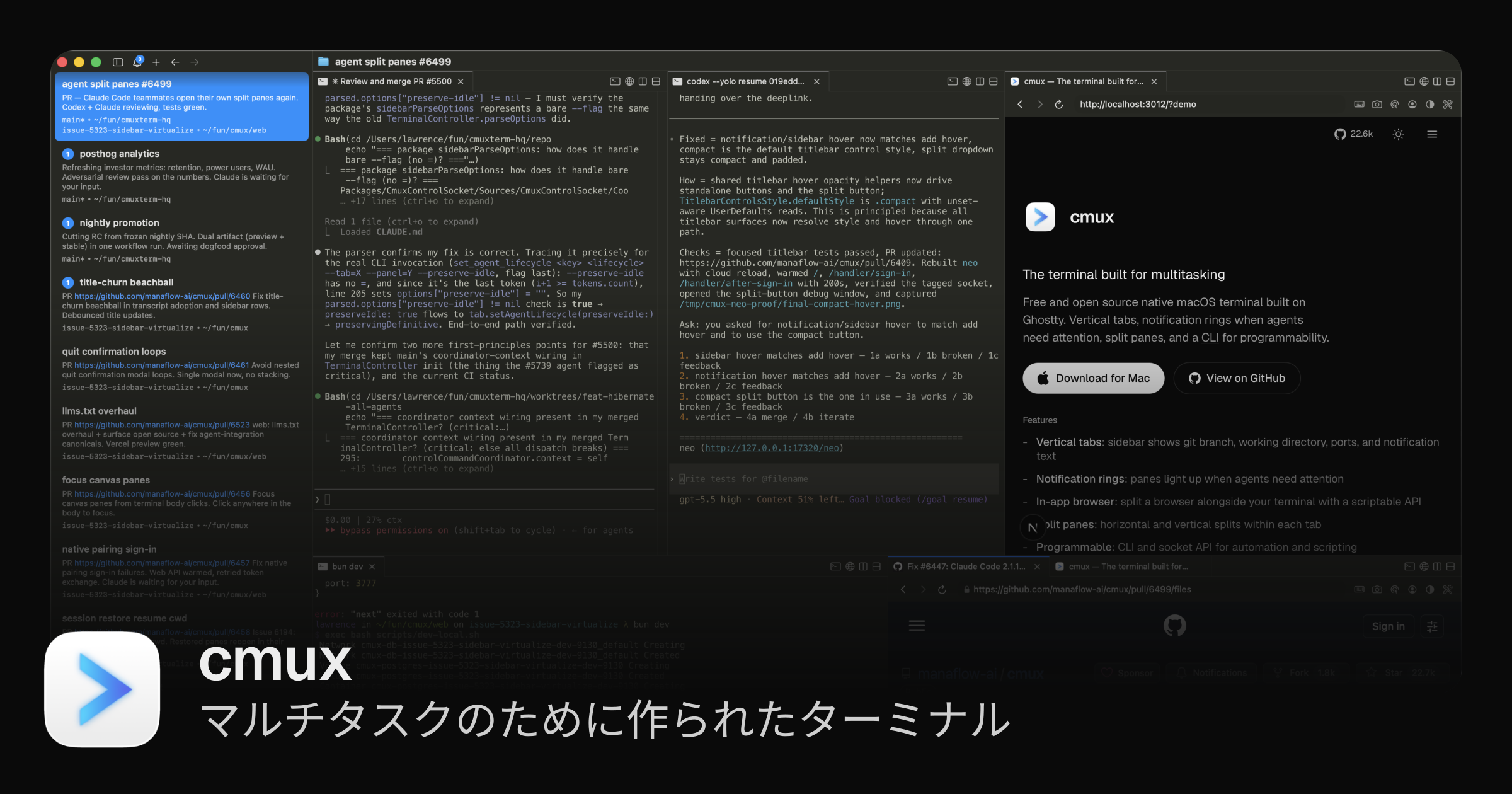New terminal icon in the localhost browser pane header
Image resolution: width=1512 pixels, height=794 pixels.
coord(1410,81)
